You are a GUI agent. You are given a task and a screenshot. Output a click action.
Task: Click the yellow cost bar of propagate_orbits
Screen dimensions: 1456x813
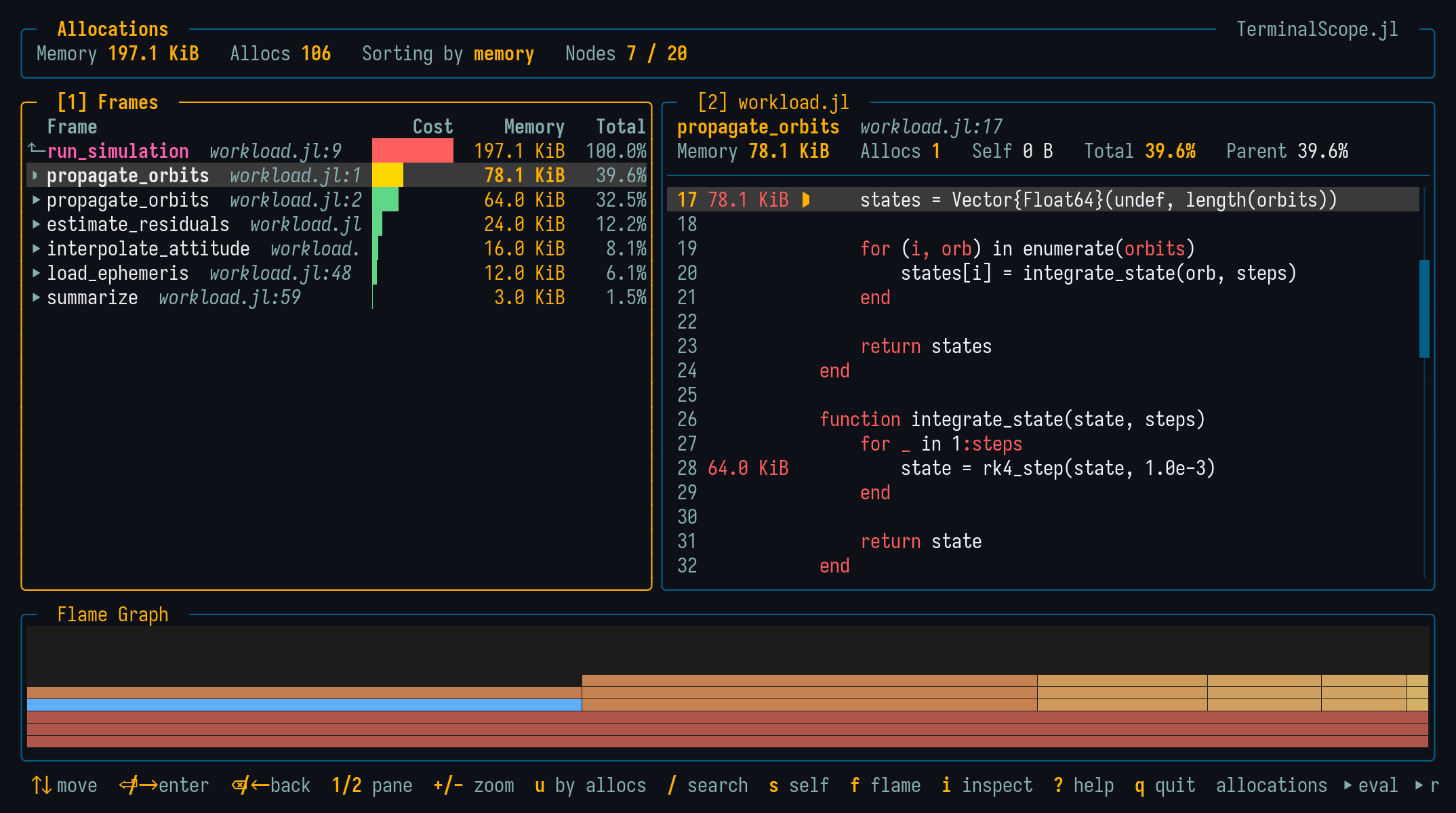[388, 175]
